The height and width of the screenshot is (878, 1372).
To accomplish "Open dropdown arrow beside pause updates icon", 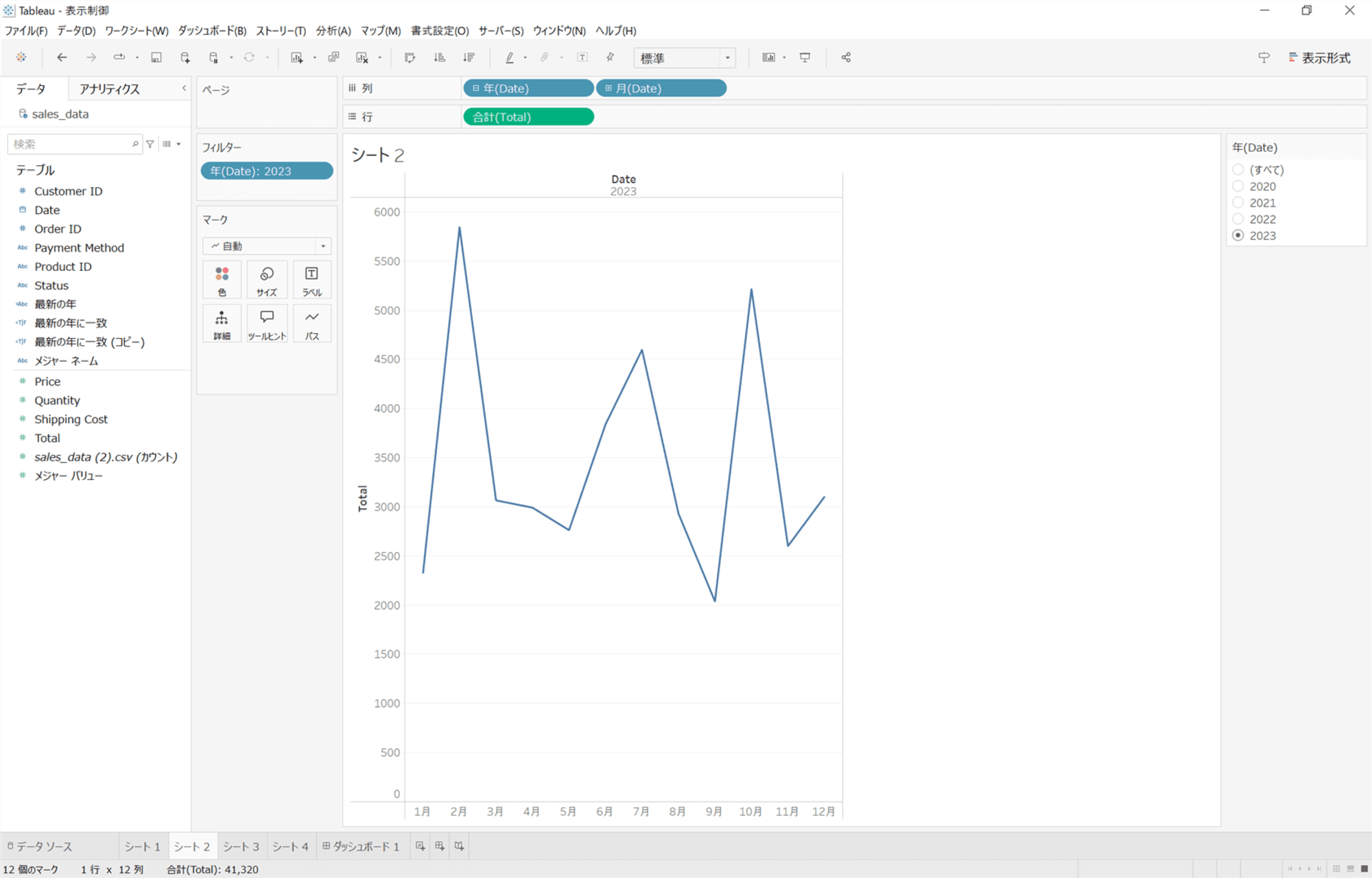I will (231, 58).
